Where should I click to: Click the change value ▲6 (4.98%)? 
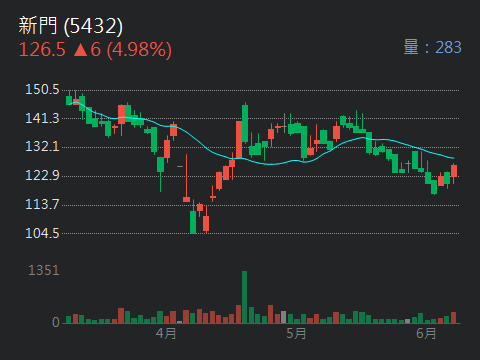(x=122, y=50)
